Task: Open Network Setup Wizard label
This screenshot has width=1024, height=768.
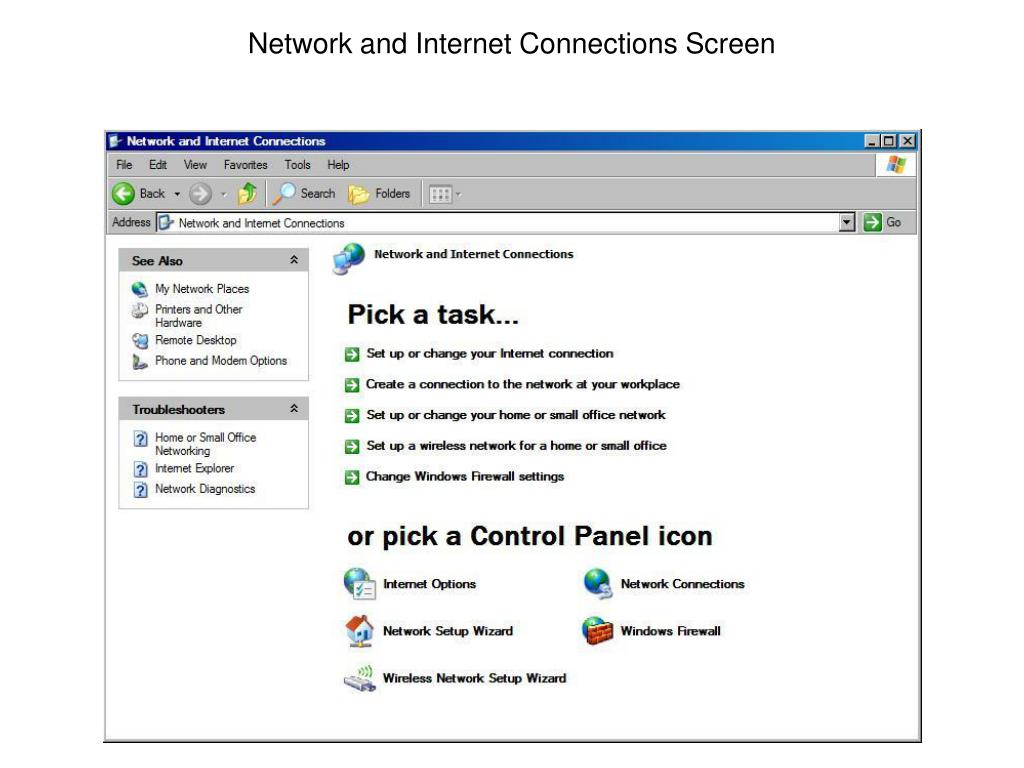Action: pos(448,631)
